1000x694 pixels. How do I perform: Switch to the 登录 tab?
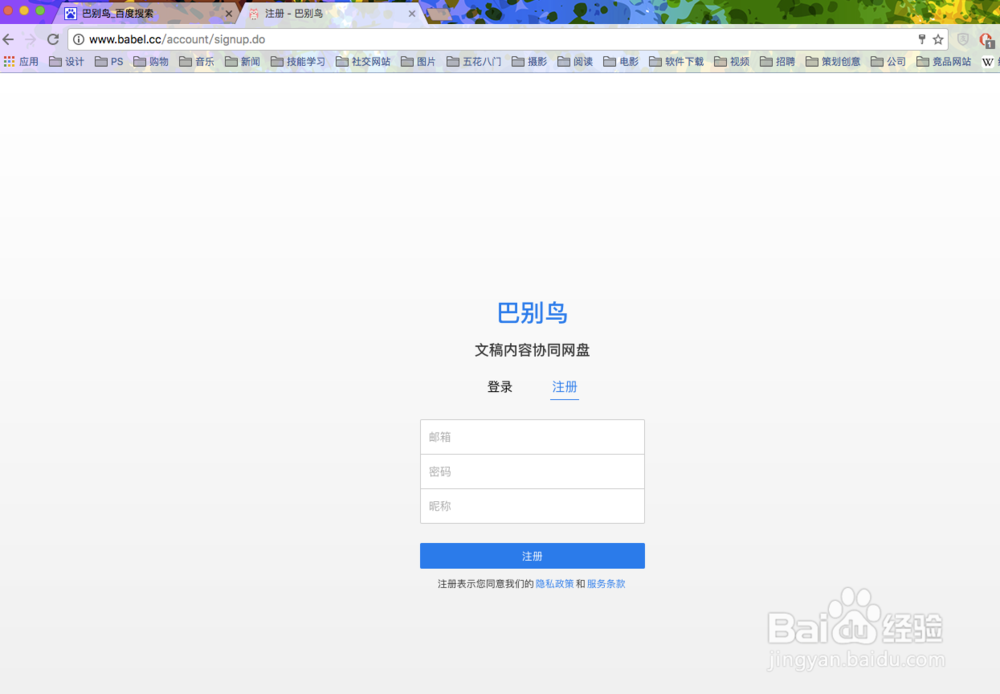pyautogui.click(x=500, y=387)
